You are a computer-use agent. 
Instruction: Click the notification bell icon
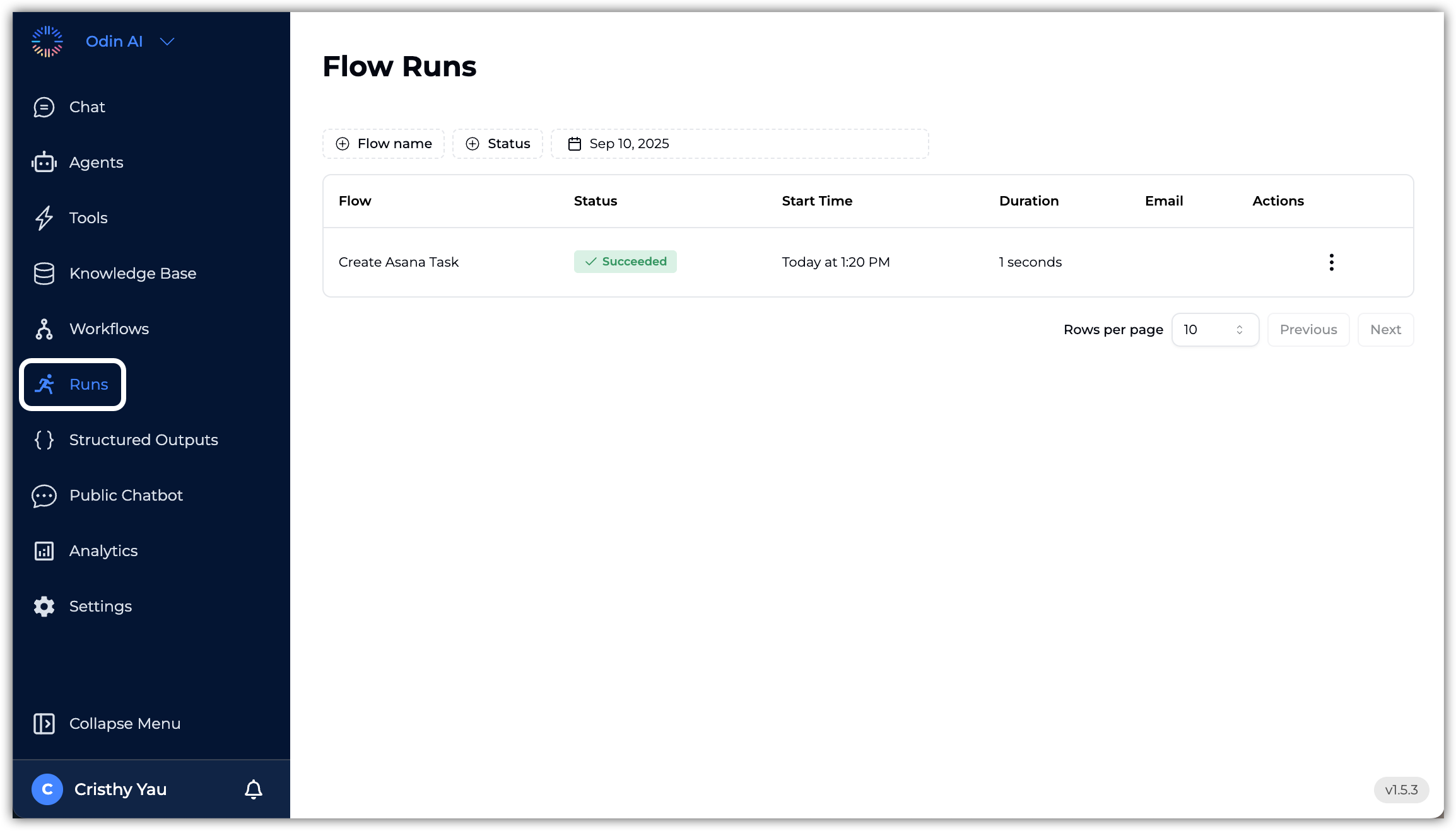[x=254, y=789]
